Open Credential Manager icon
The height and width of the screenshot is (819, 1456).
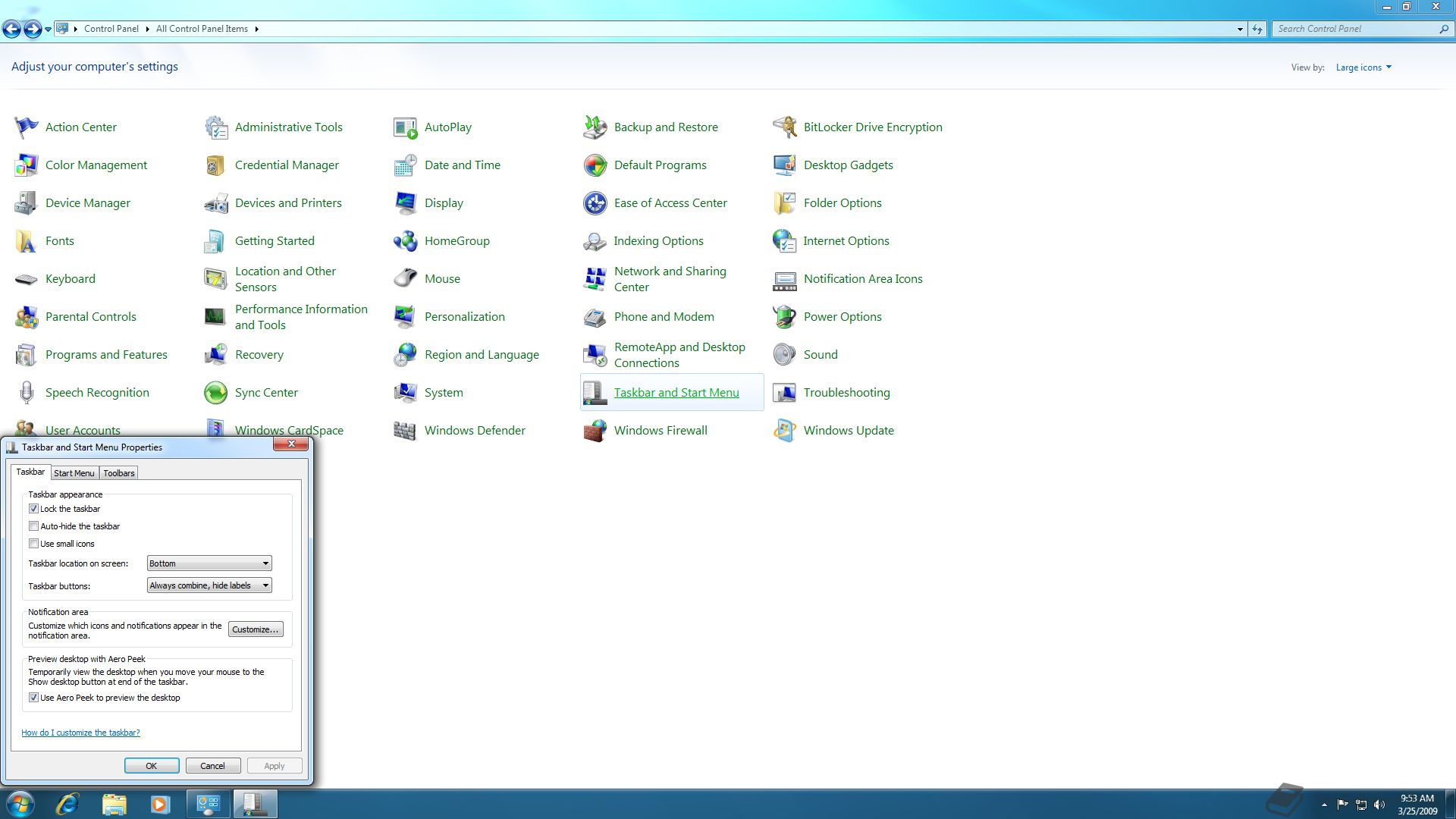[216, 165]
